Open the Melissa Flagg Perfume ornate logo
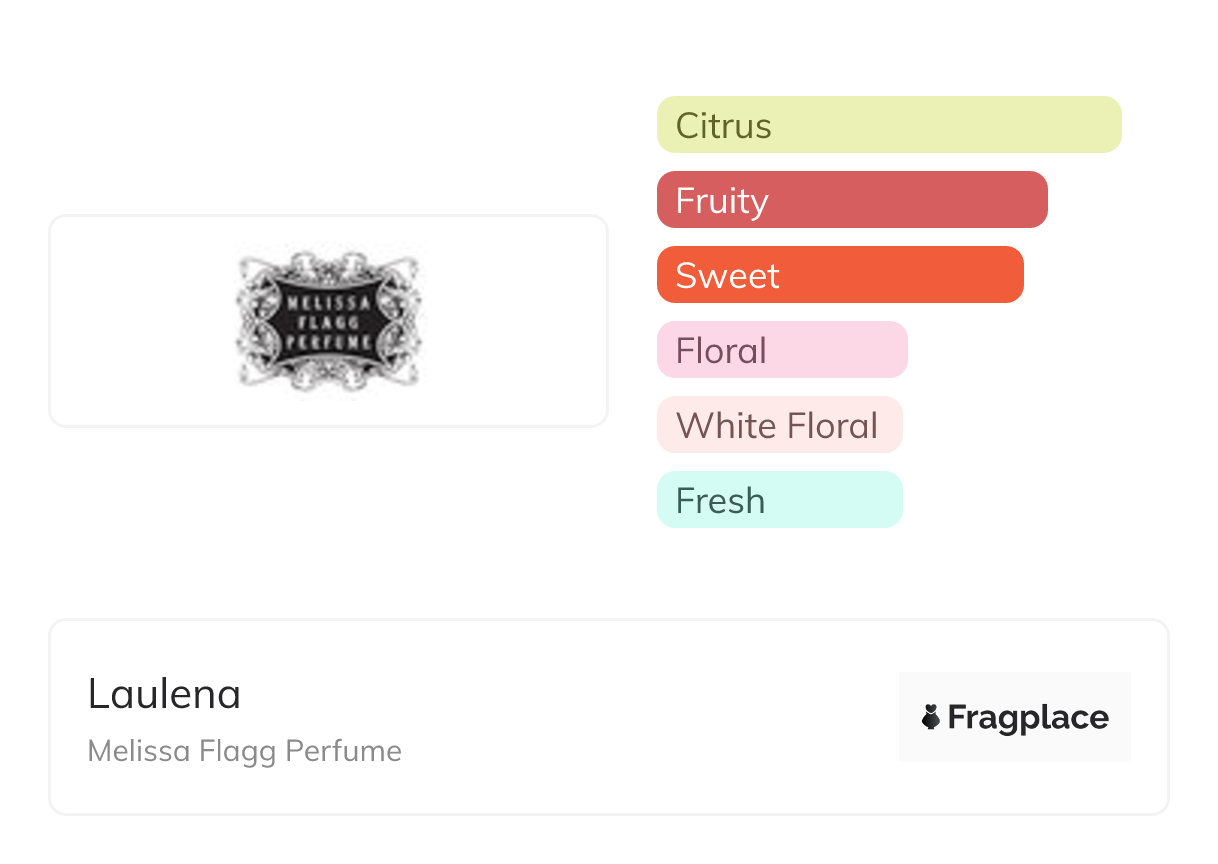Screen dimensions: 1218x864 (329, 321)
